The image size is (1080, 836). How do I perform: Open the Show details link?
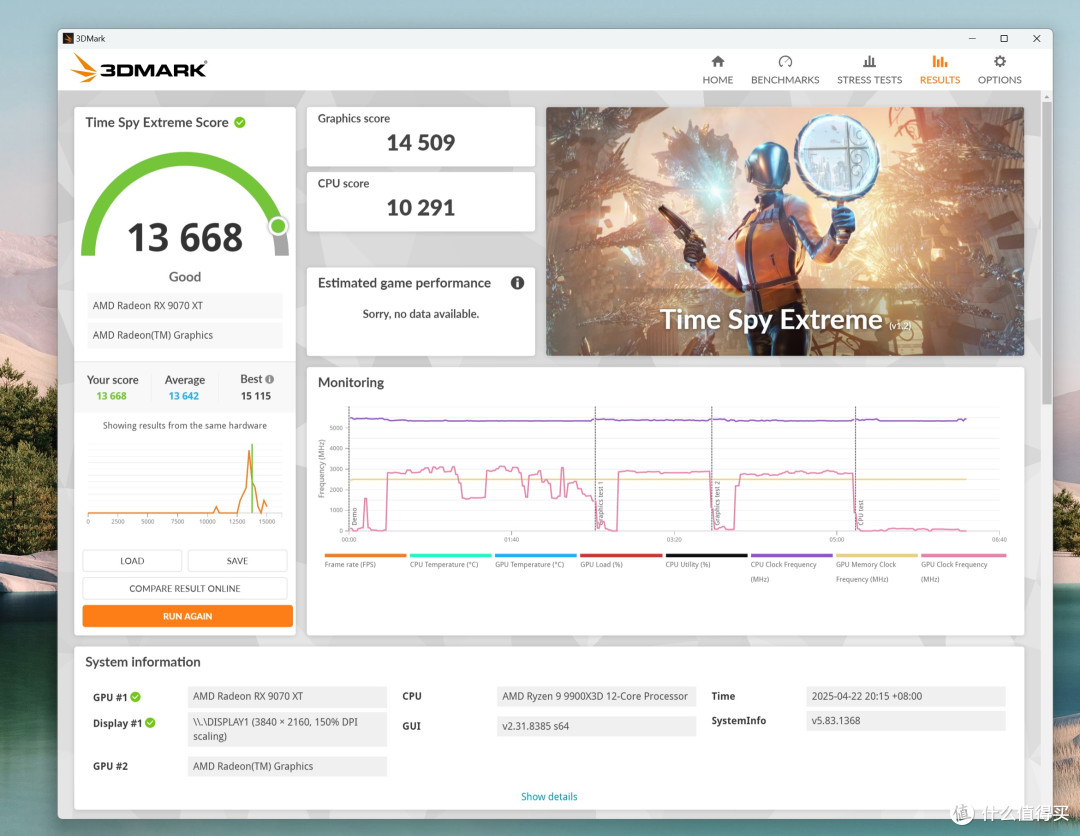coord(549,796)
